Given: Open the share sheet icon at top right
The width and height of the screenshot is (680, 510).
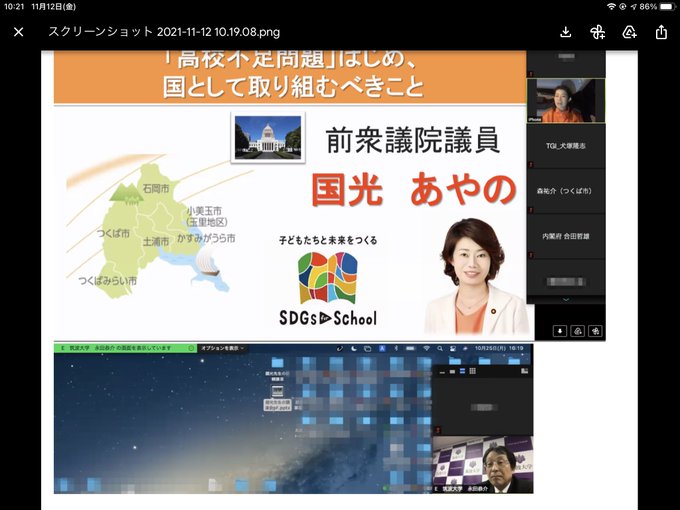Looking at the screenshot, I should tap(661, 32).
